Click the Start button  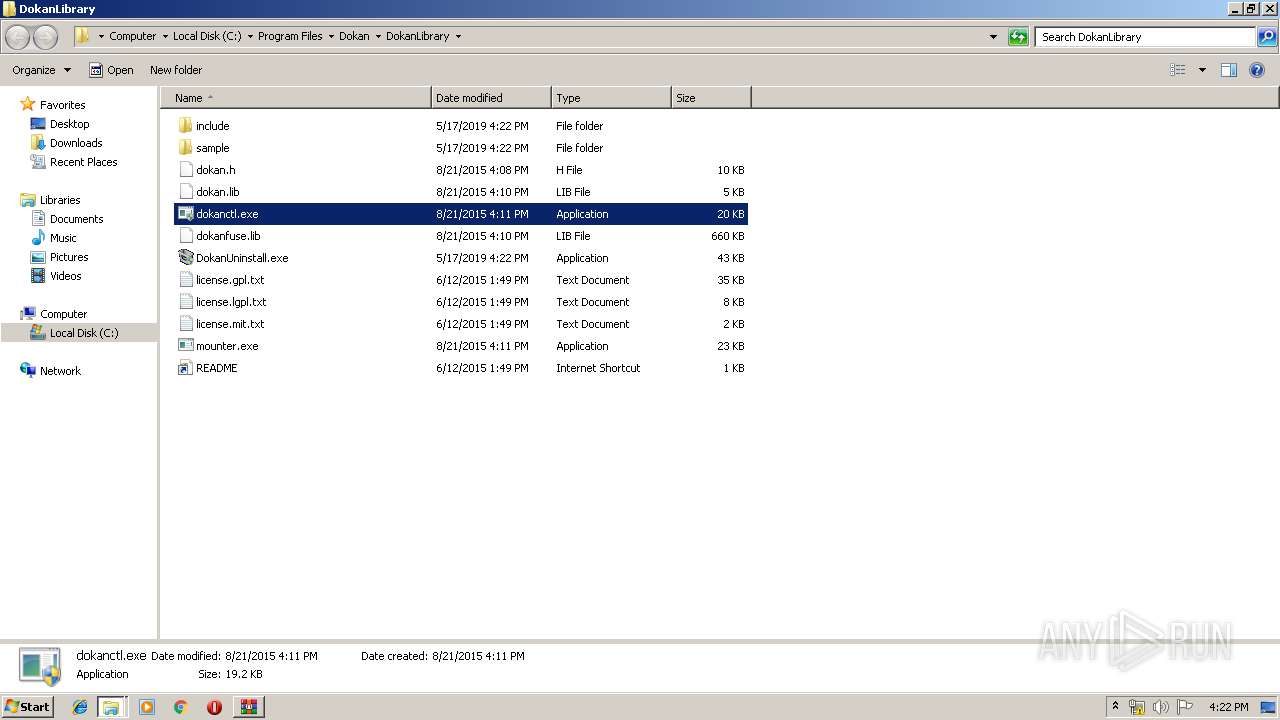pyautogui.click(x=28, y=706)
